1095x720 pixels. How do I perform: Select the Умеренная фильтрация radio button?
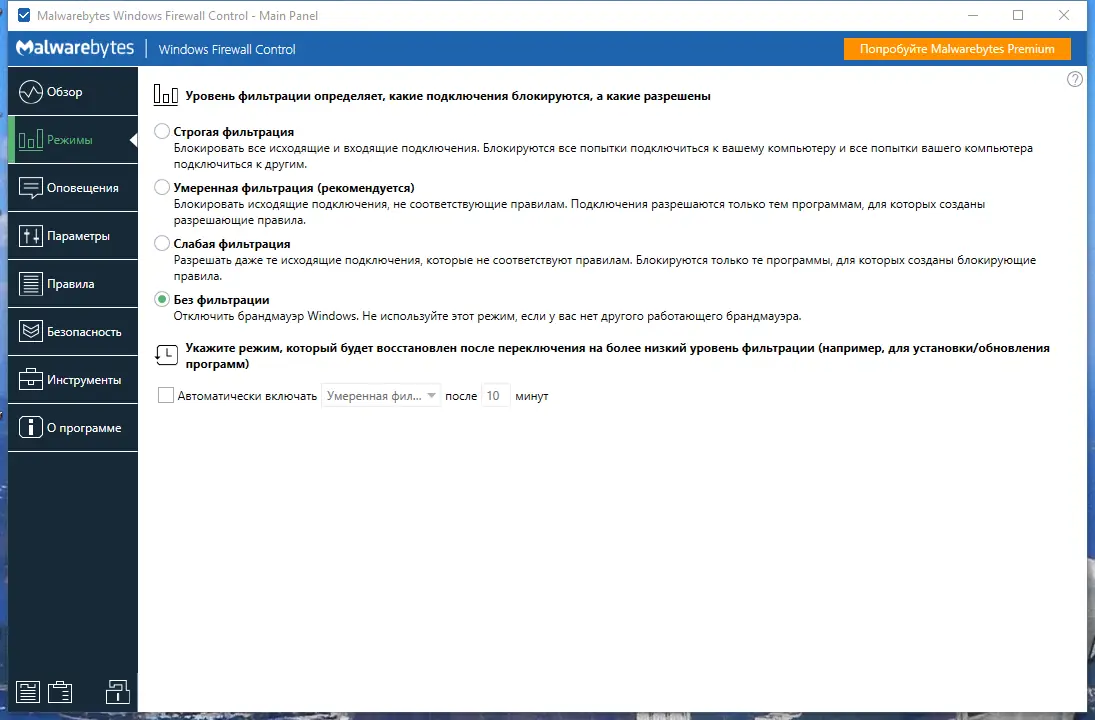pos(160,187)
